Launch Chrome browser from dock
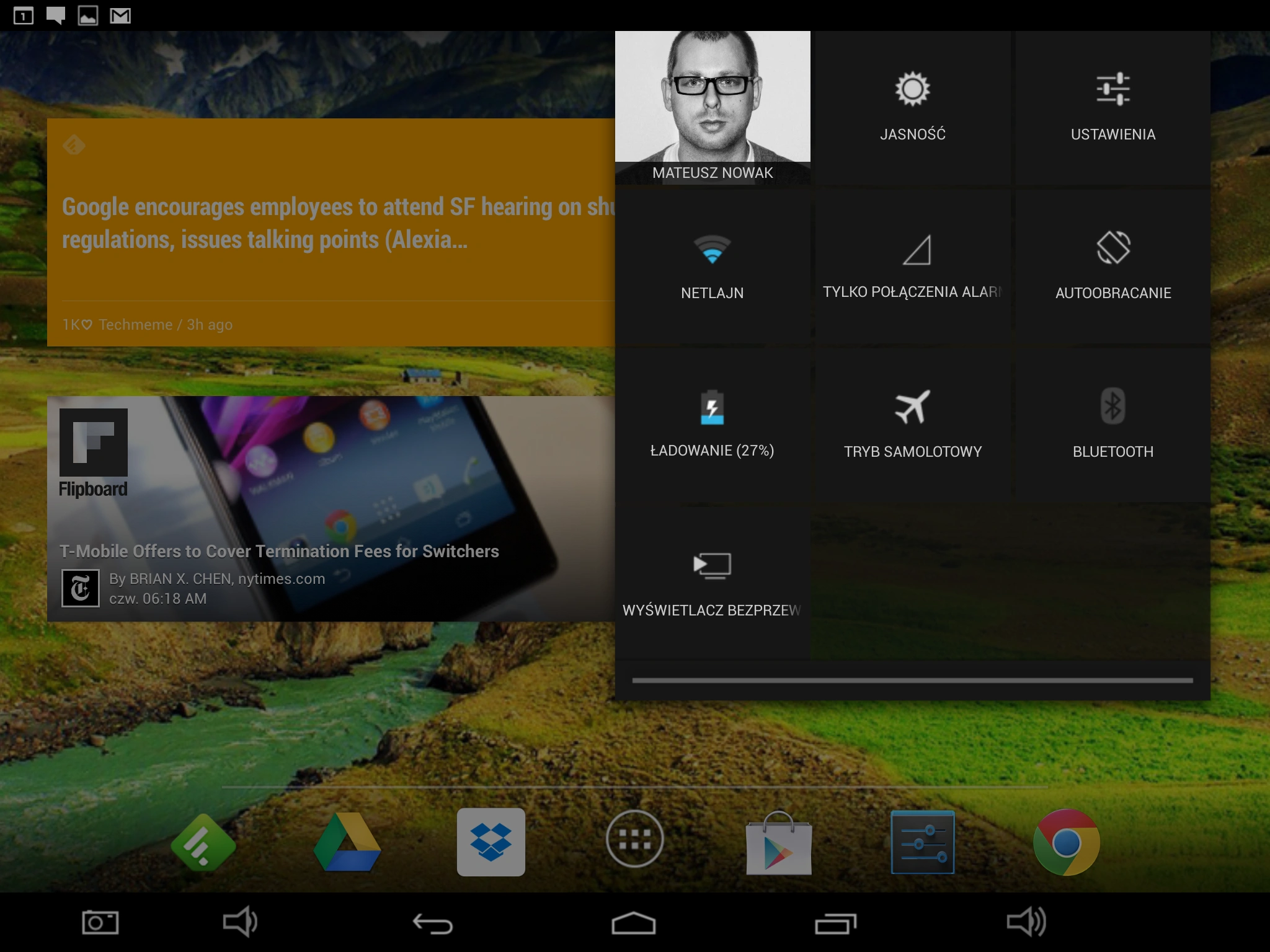This screenshot has height=952, width=1270. 1067,842
